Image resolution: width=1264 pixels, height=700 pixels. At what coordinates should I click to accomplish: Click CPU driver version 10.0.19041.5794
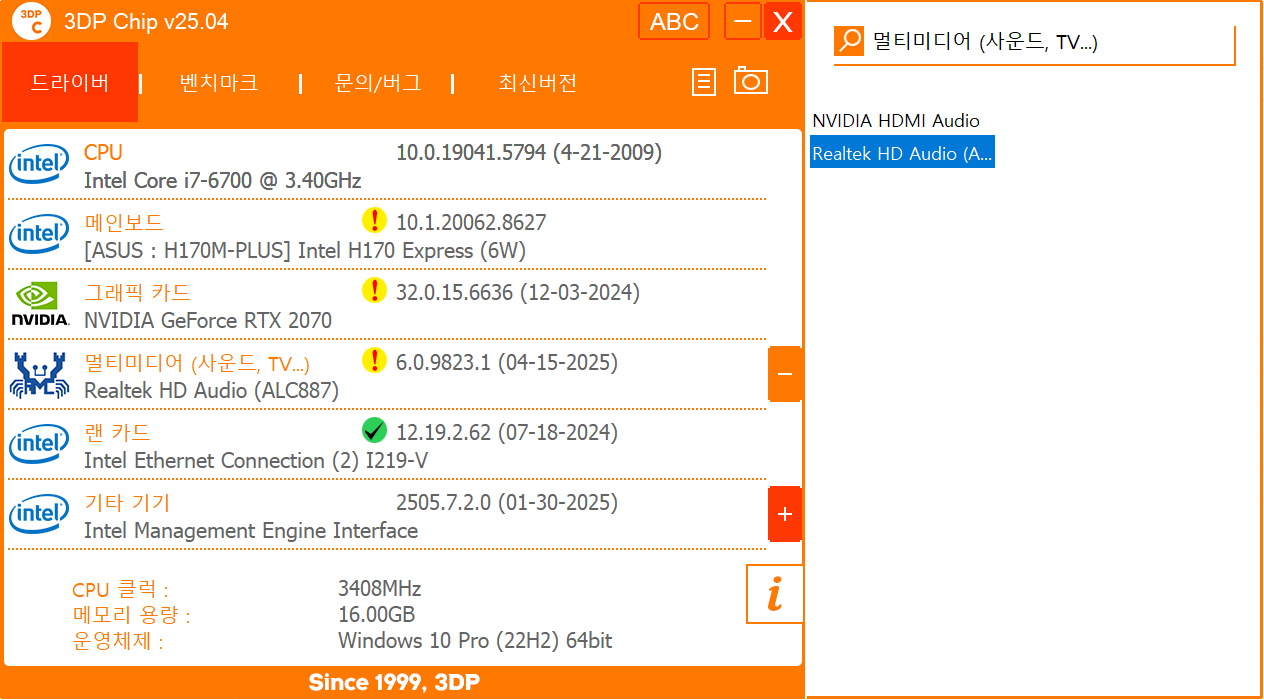click(529, 153)
